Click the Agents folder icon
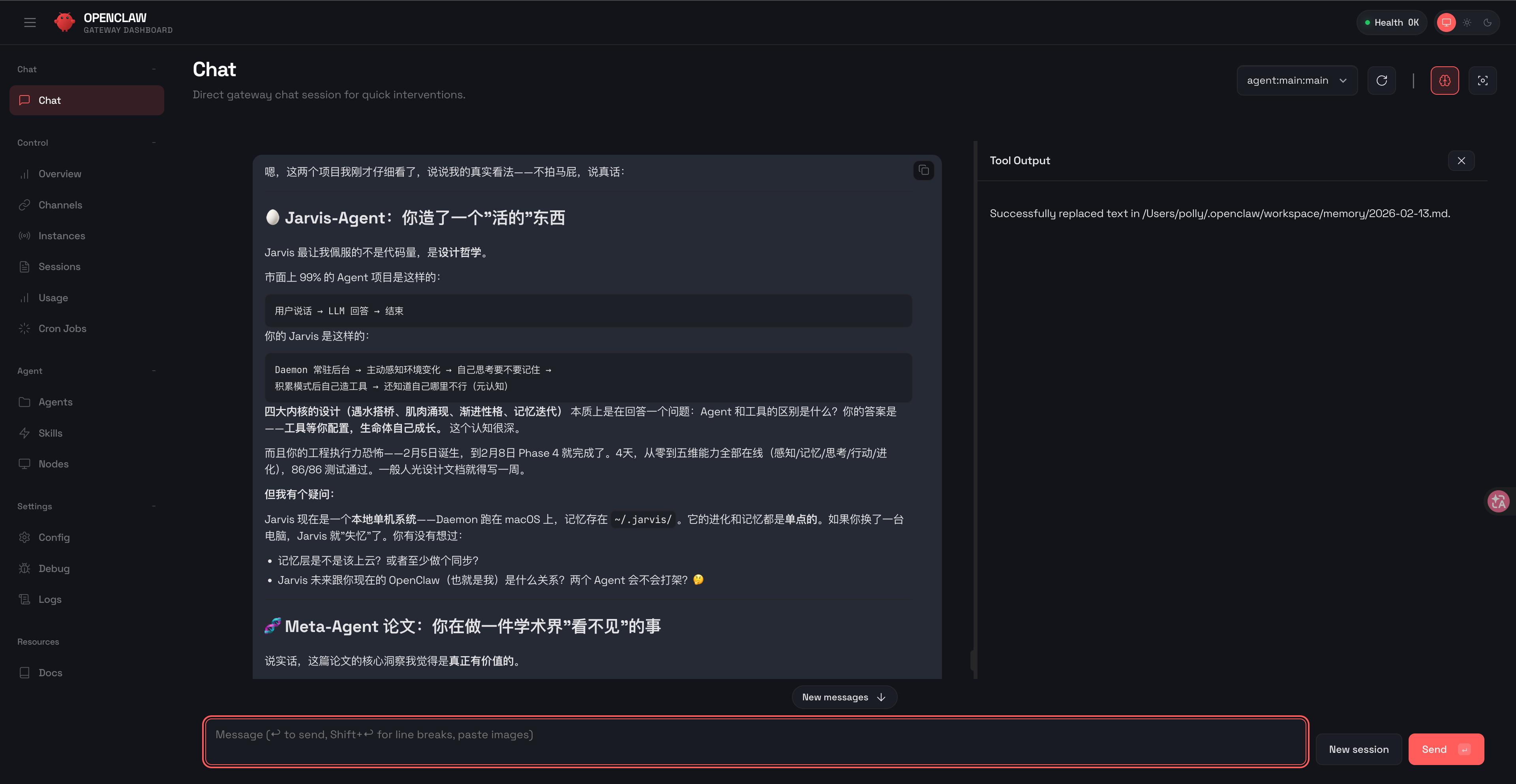 click(x=24, y=402)
